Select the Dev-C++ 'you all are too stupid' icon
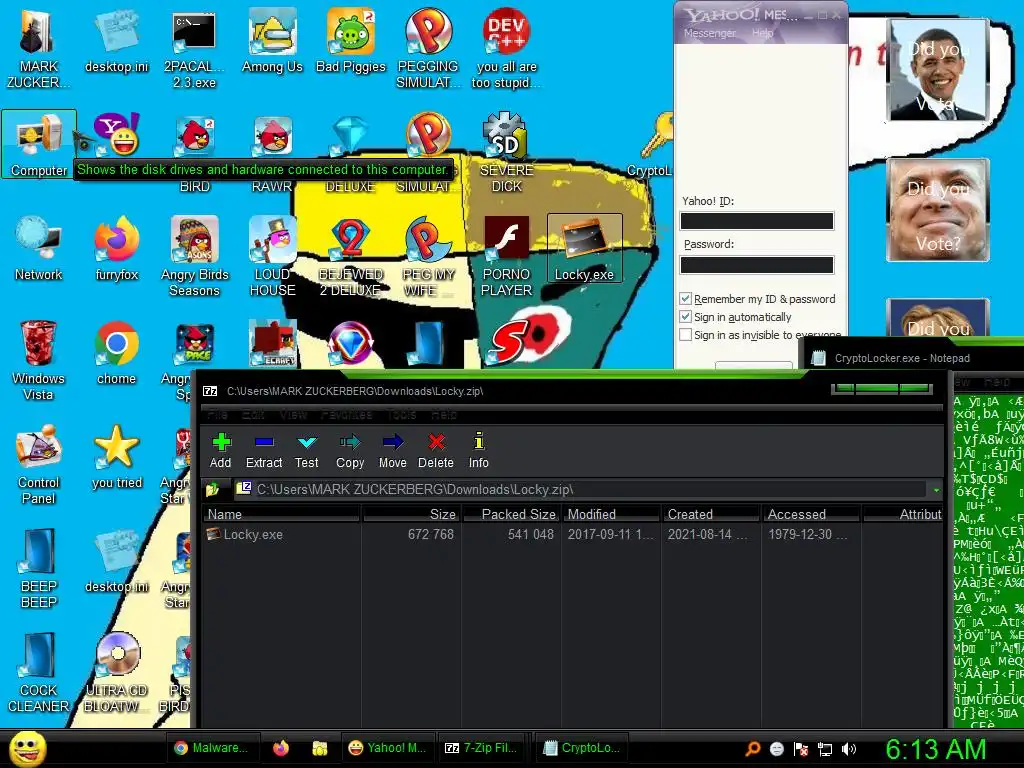The height and width of the screenshot is (768, 1024). (507, 48)
